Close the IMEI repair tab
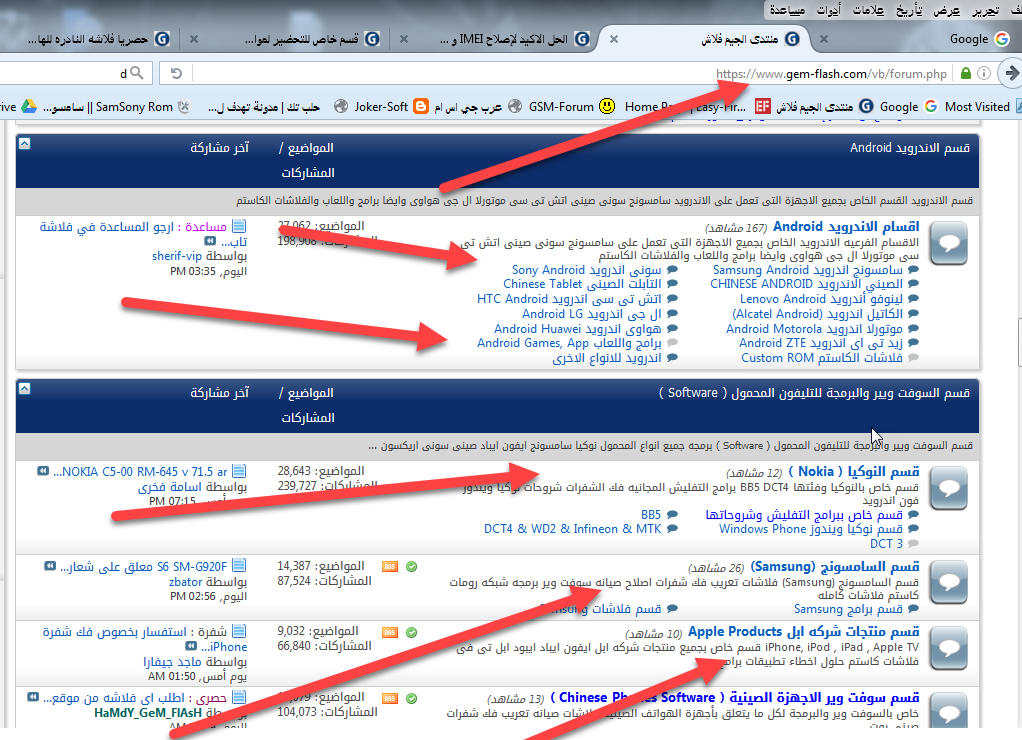 click(403, 39)
